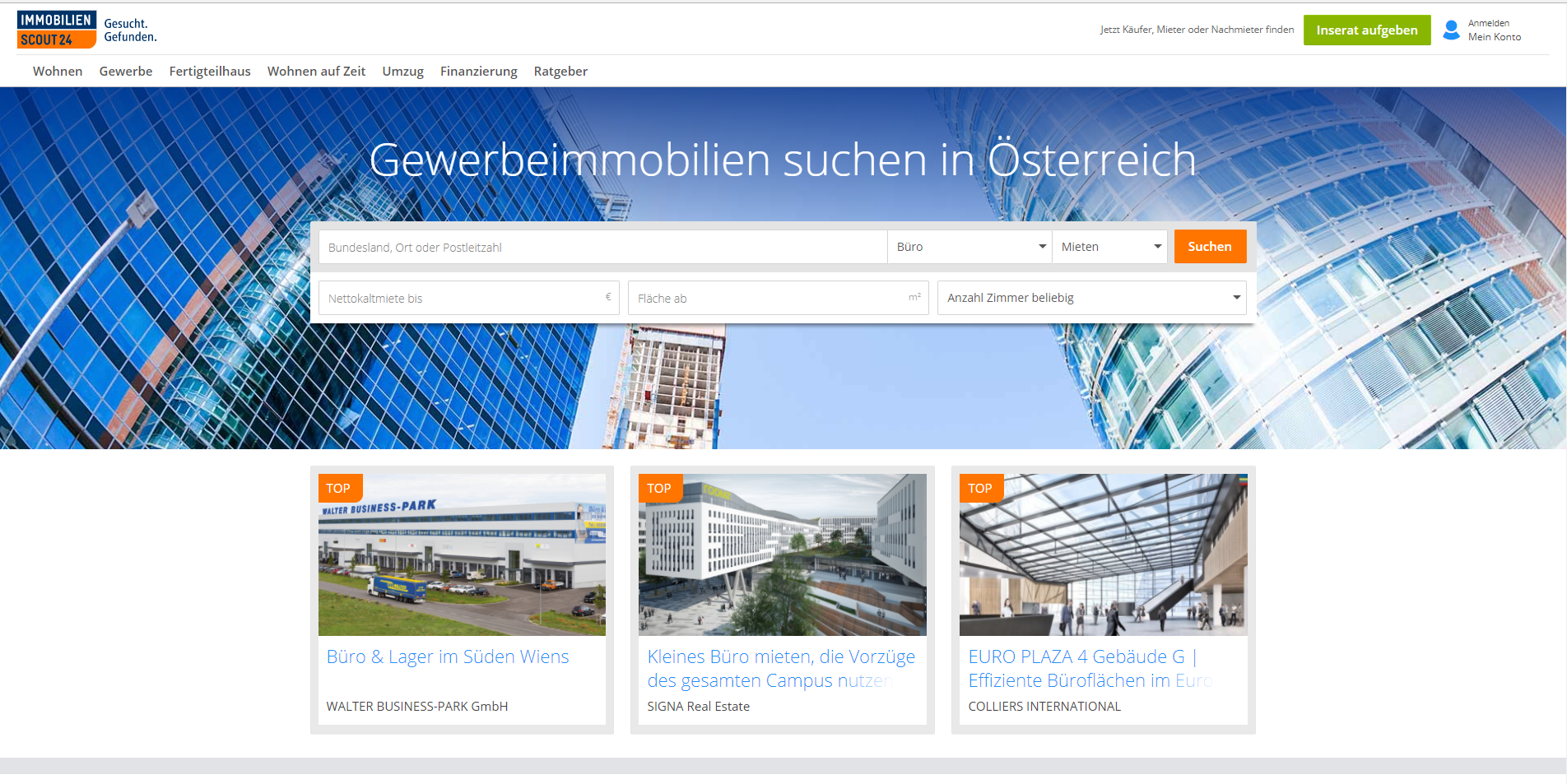The height and width of the screenshot is (784, 1567).
Task: Click the Gesucht. Gefunden. slogan
Action: [x=130, y=30]
